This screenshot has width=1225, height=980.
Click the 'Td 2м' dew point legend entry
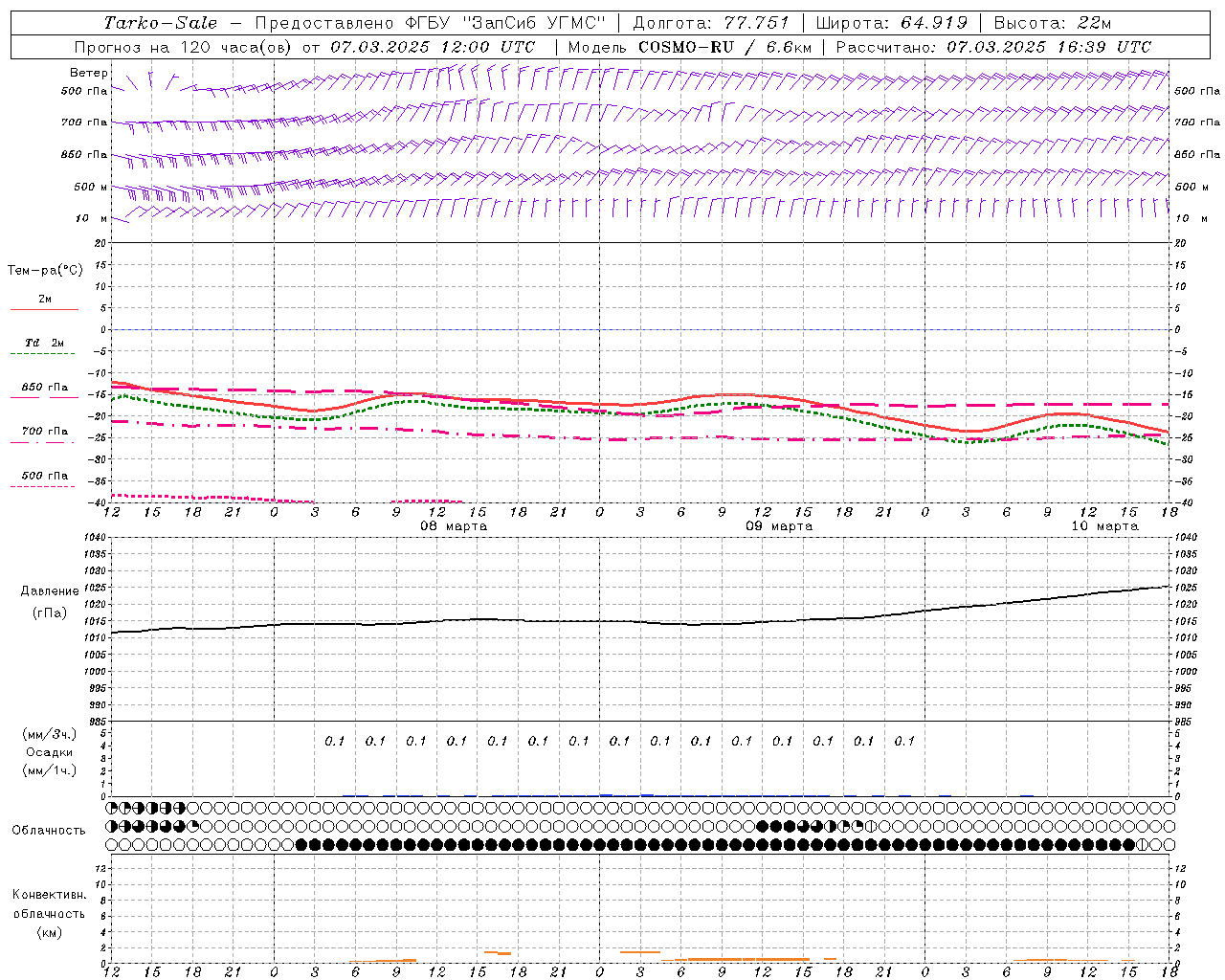44,343
